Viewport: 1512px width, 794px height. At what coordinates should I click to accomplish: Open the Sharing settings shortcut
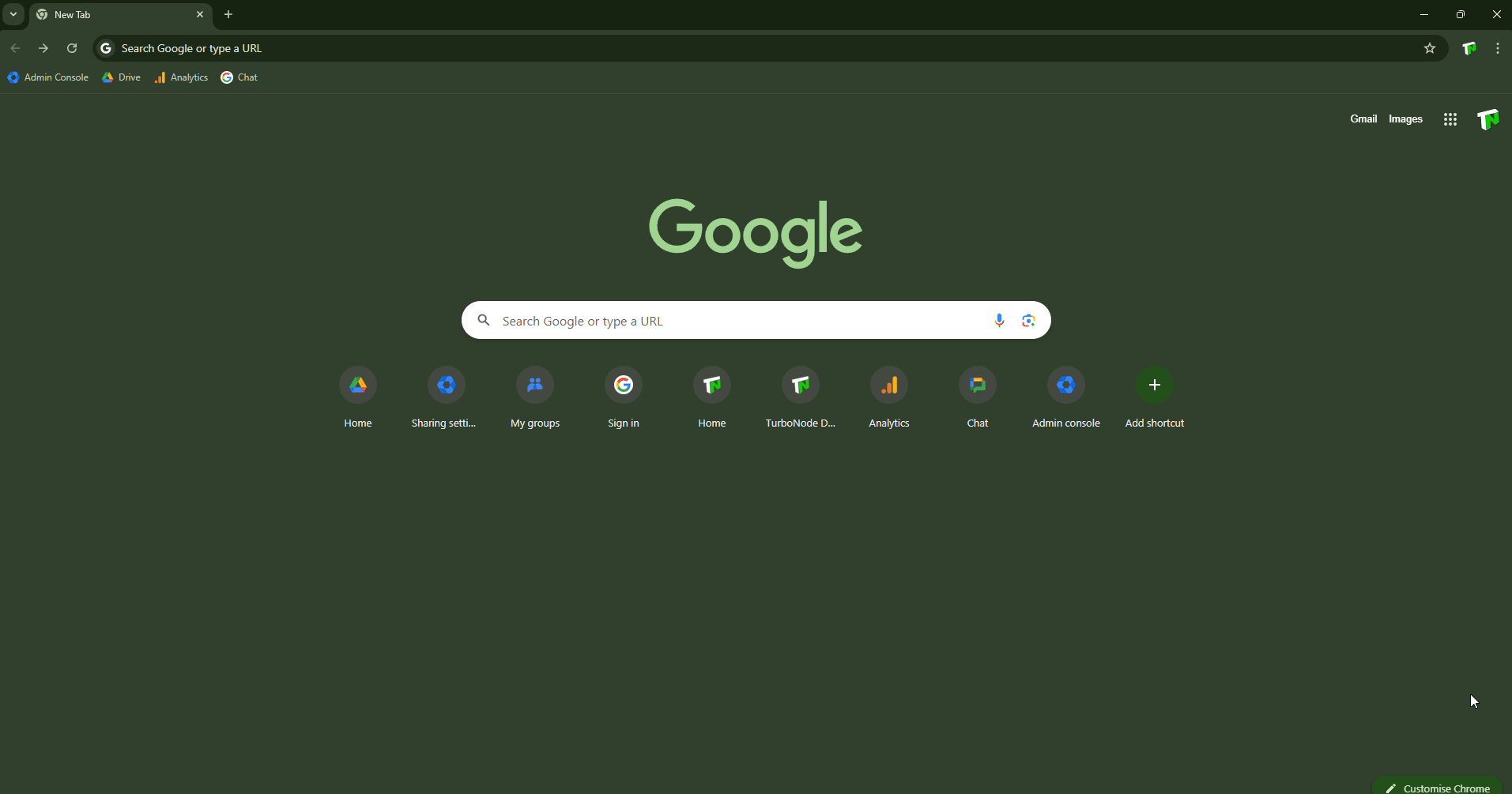[x=447, y=397]
